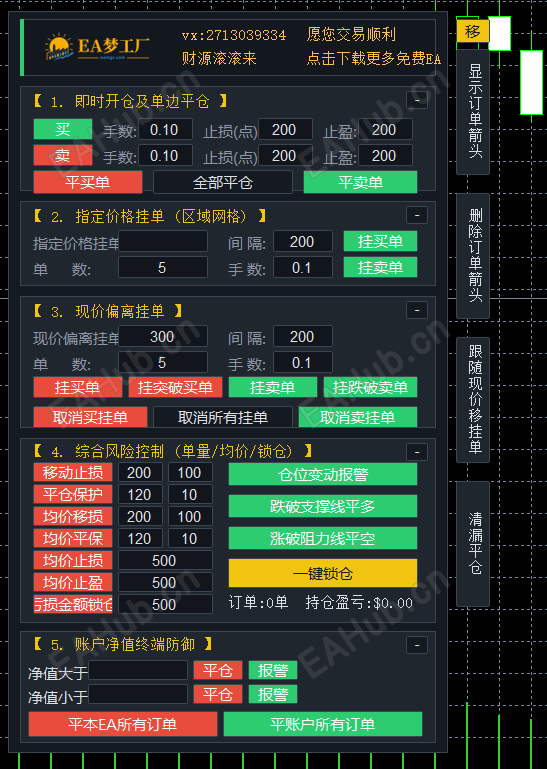The image size is (547, 769).
Task: Click 清漏平仓 side button
Action: [473, 543]
